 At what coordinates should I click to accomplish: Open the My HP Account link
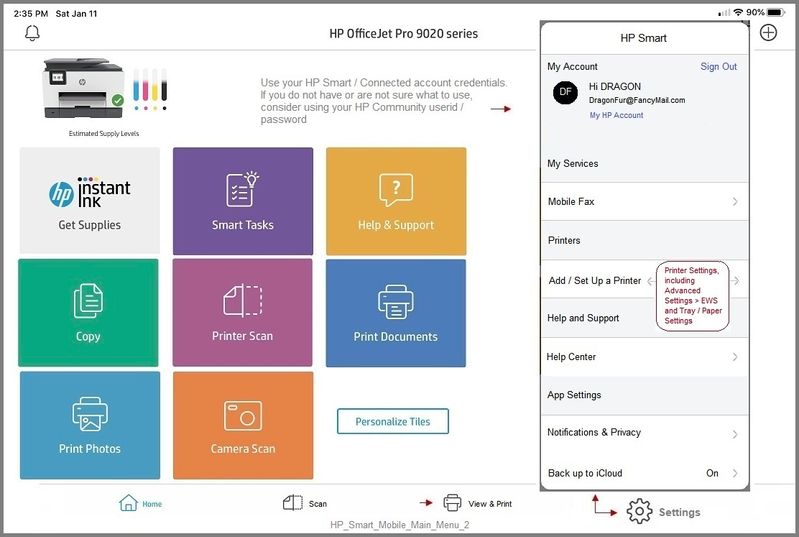[x=616, y=115]
